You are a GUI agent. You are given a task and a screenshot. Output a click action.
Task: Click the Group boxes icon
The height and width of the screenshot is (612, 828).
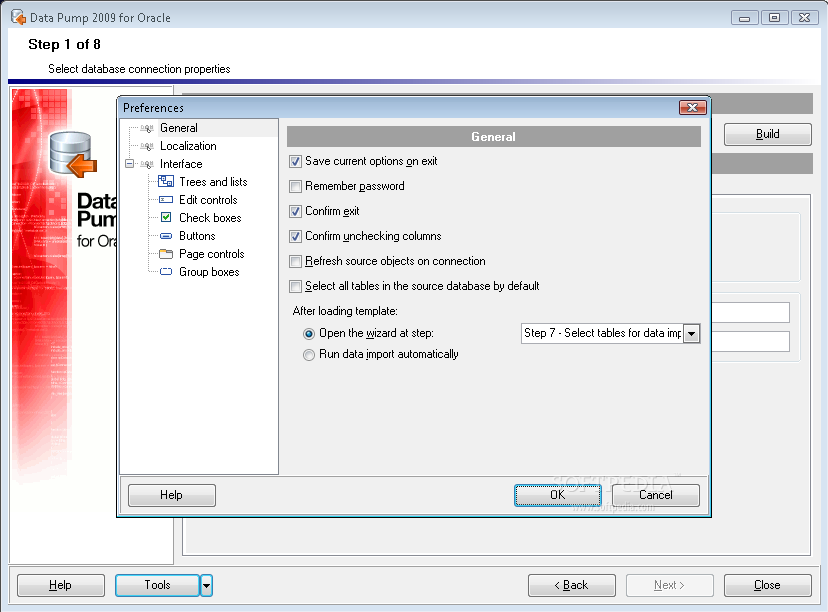pyautogui.click(x=166, y=272)
